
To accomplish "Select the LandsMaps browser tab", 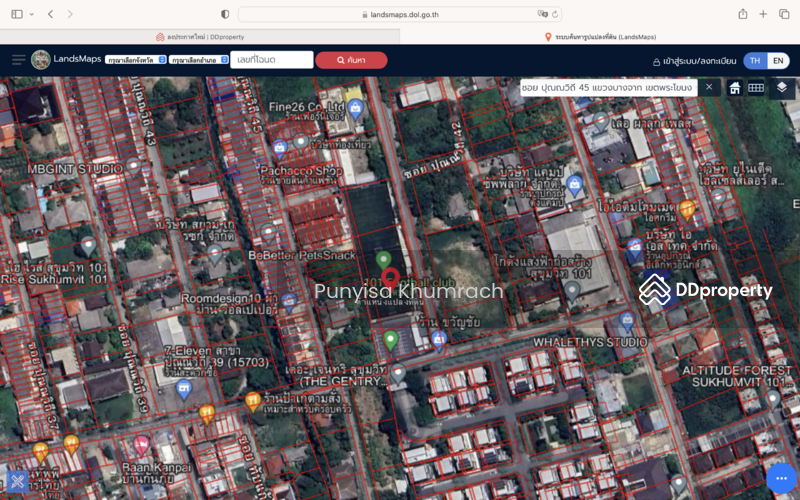I will point(600,37).
